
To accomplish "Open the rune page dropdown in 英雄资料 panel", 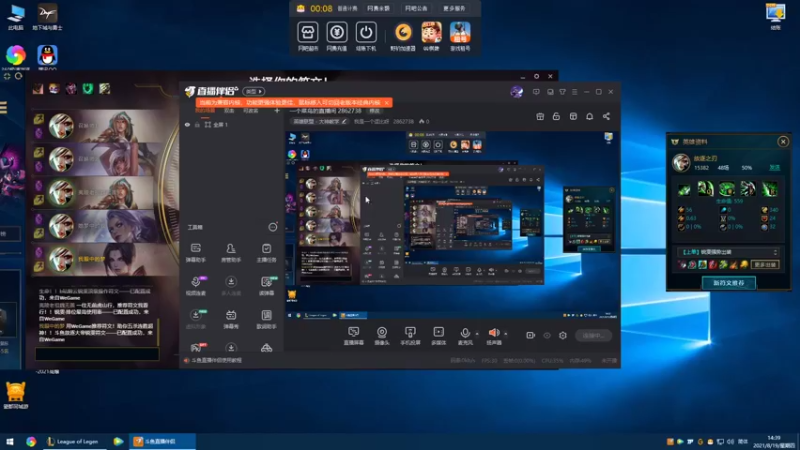I will pyautogui.click(x=729, y=252).
